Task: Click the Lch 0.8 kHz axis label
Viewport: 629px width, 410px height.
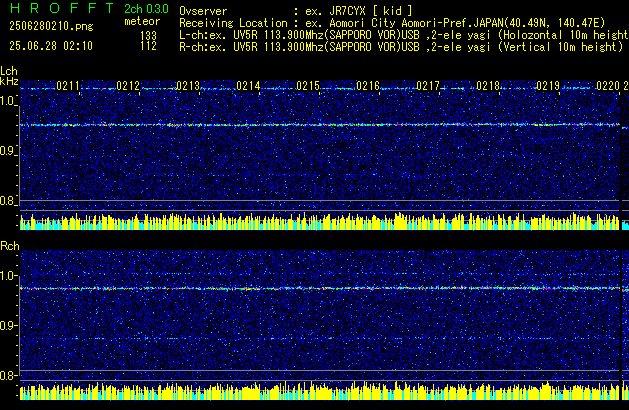Action: (8, 201)
